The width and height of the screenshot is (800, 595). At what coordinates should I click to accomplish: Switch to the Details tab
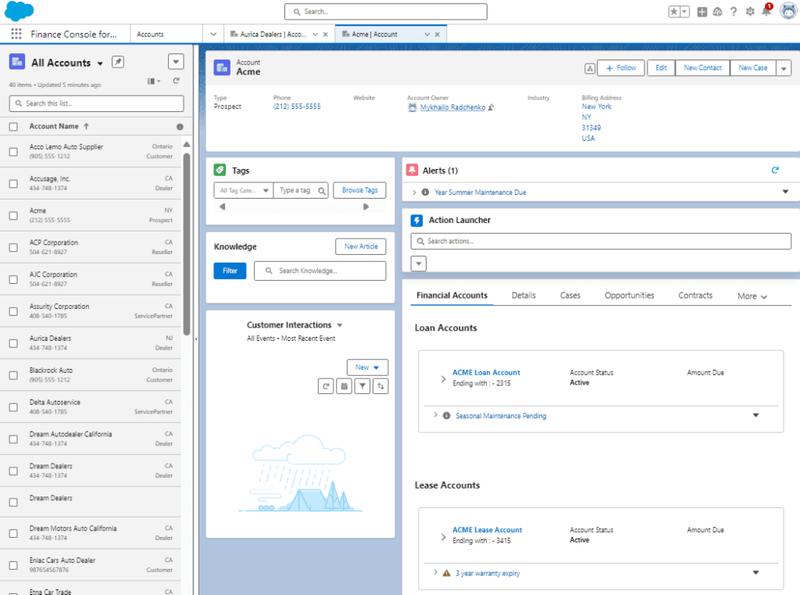click(x=523, y=296)
